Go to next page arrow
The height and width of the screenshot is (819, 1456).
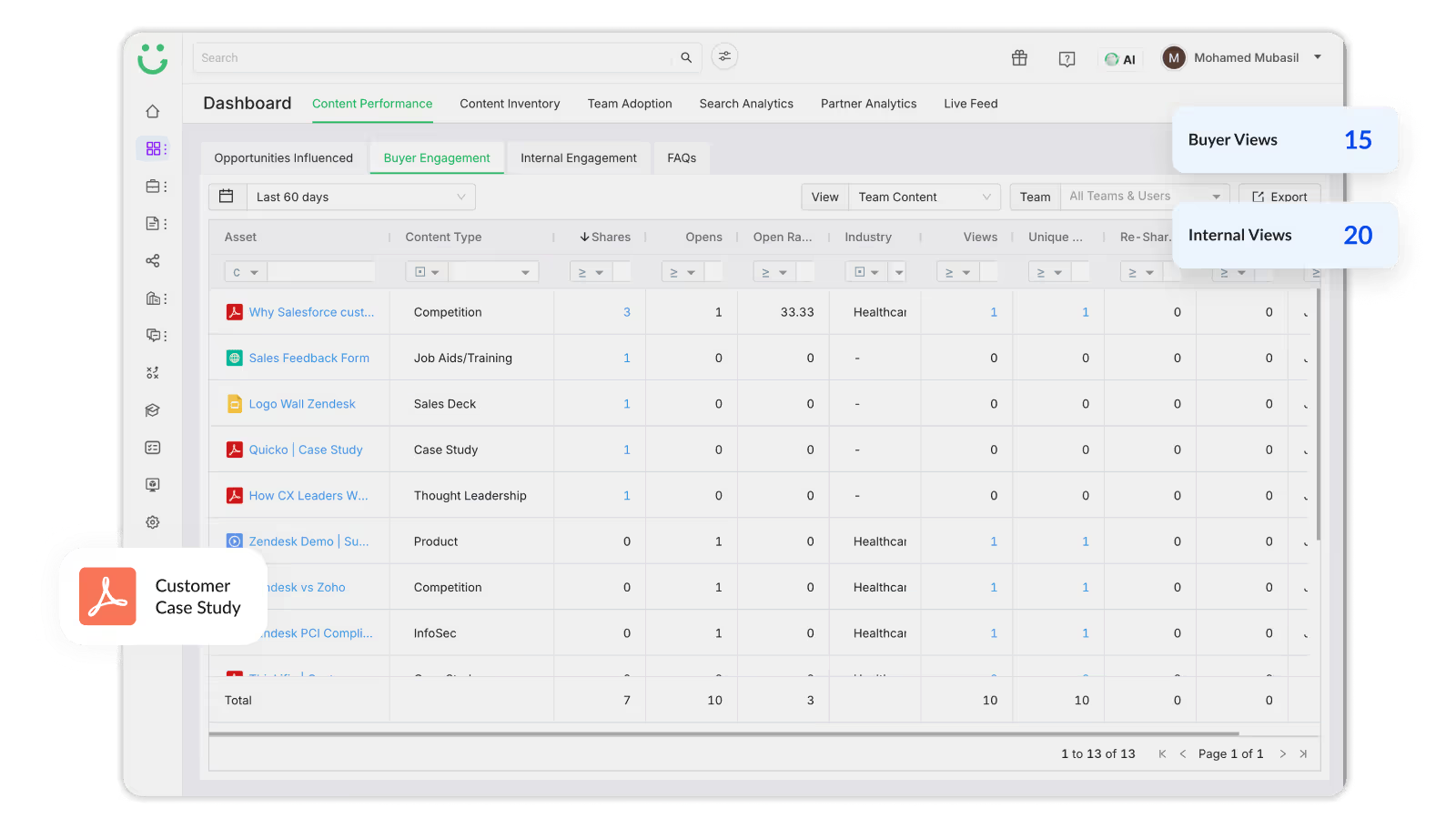point(1282,753)
